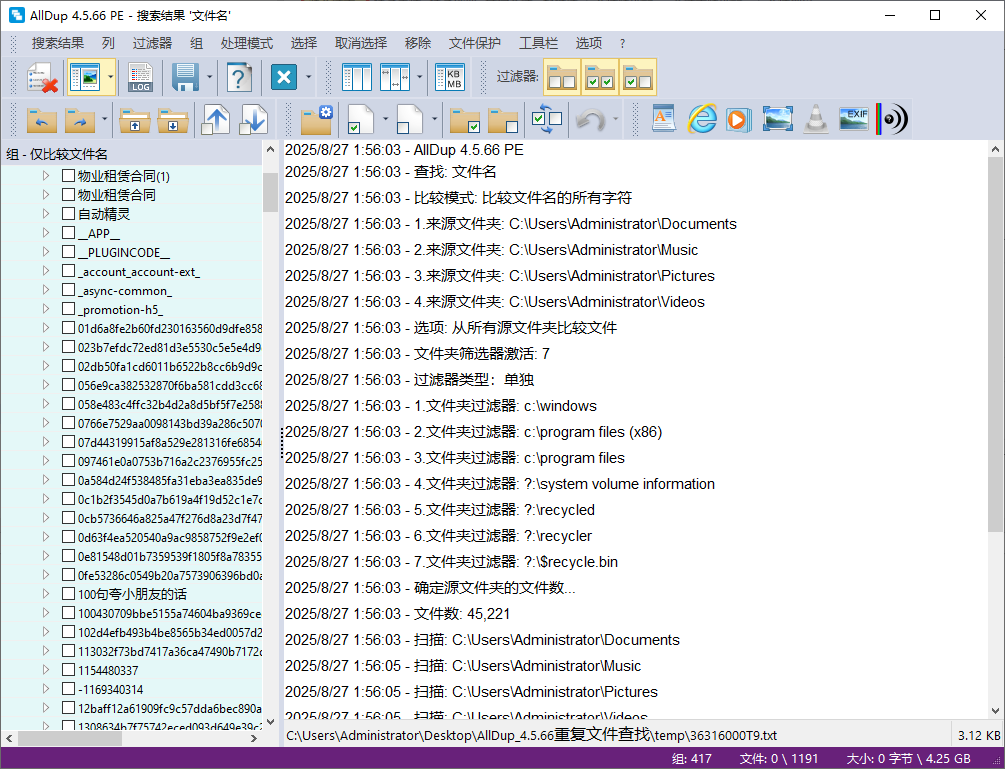Click the media player preview icon
This screenshot has height=769, width=1005.
(x=739, y=118)
